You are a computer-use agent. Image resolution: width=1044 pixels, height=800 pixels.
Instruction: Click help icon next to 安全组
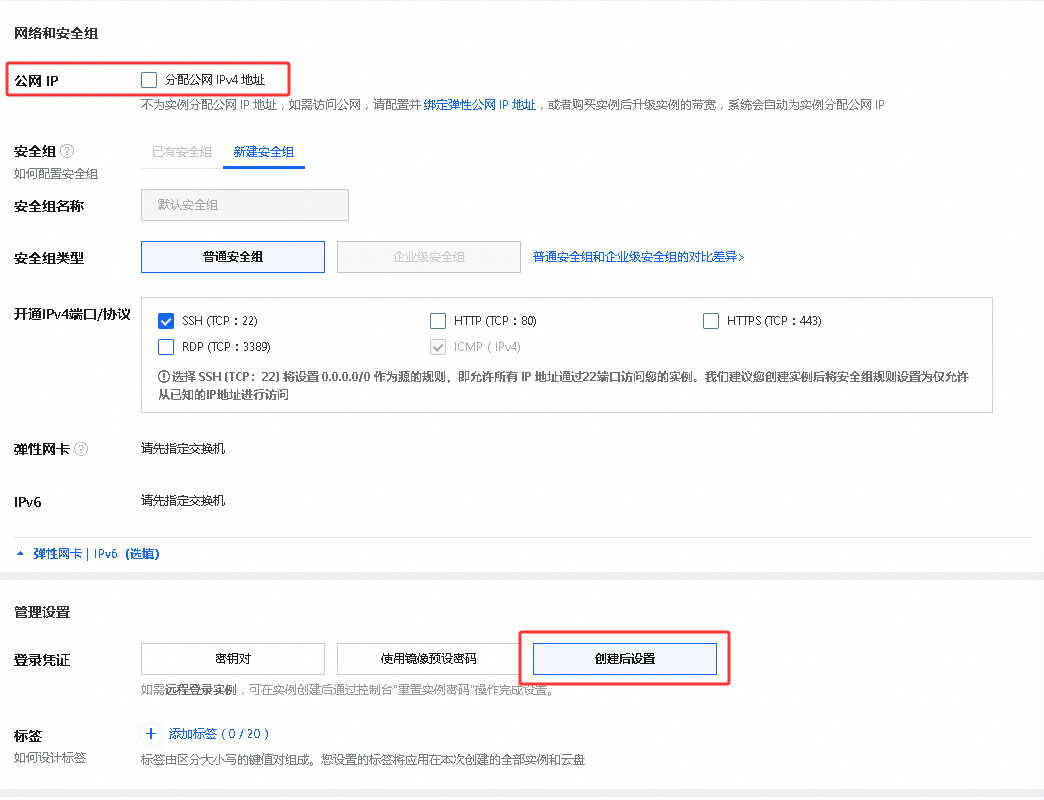pyautogui.click(x=67, y=151)
